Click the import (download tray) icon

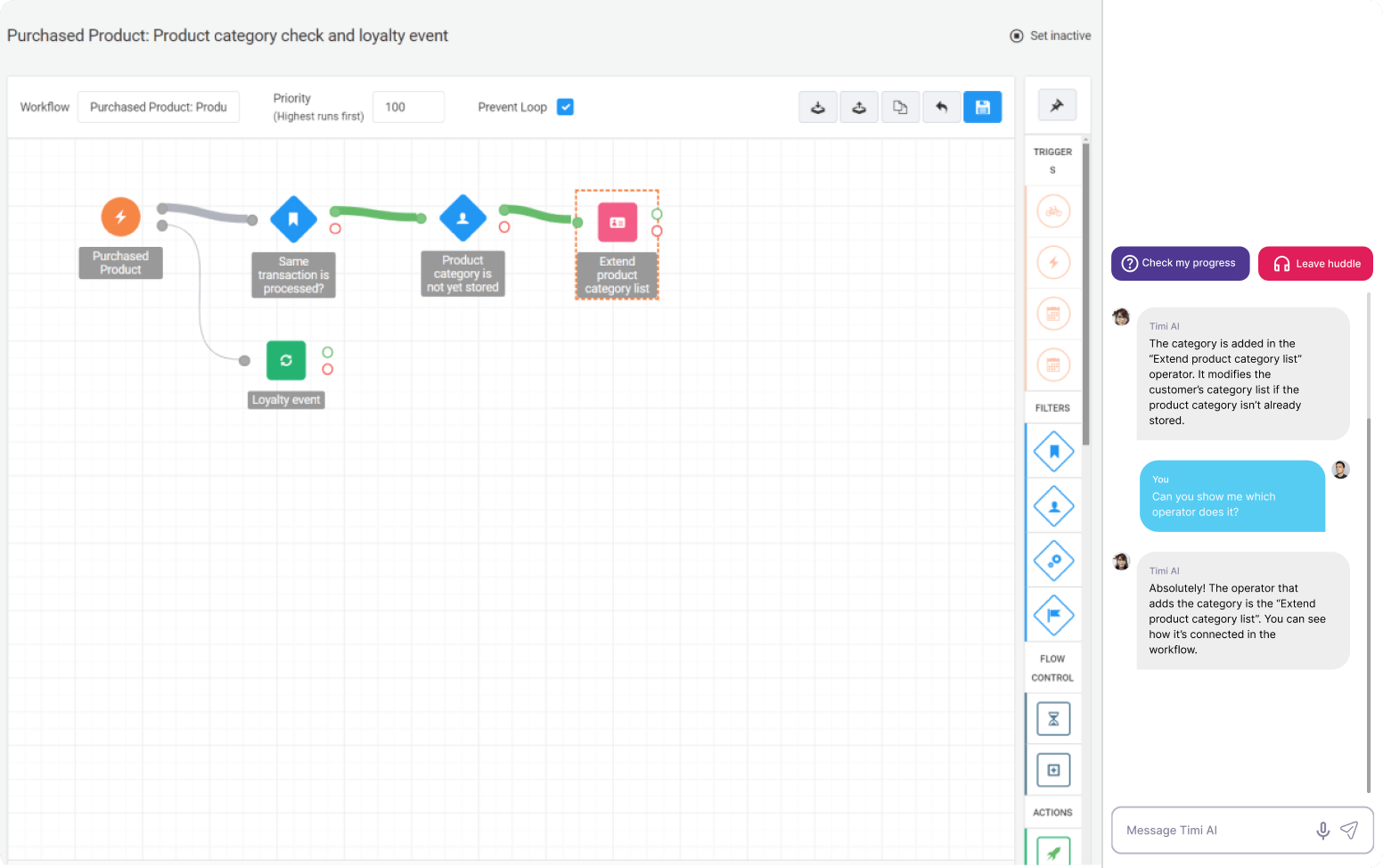click(817, 107)
